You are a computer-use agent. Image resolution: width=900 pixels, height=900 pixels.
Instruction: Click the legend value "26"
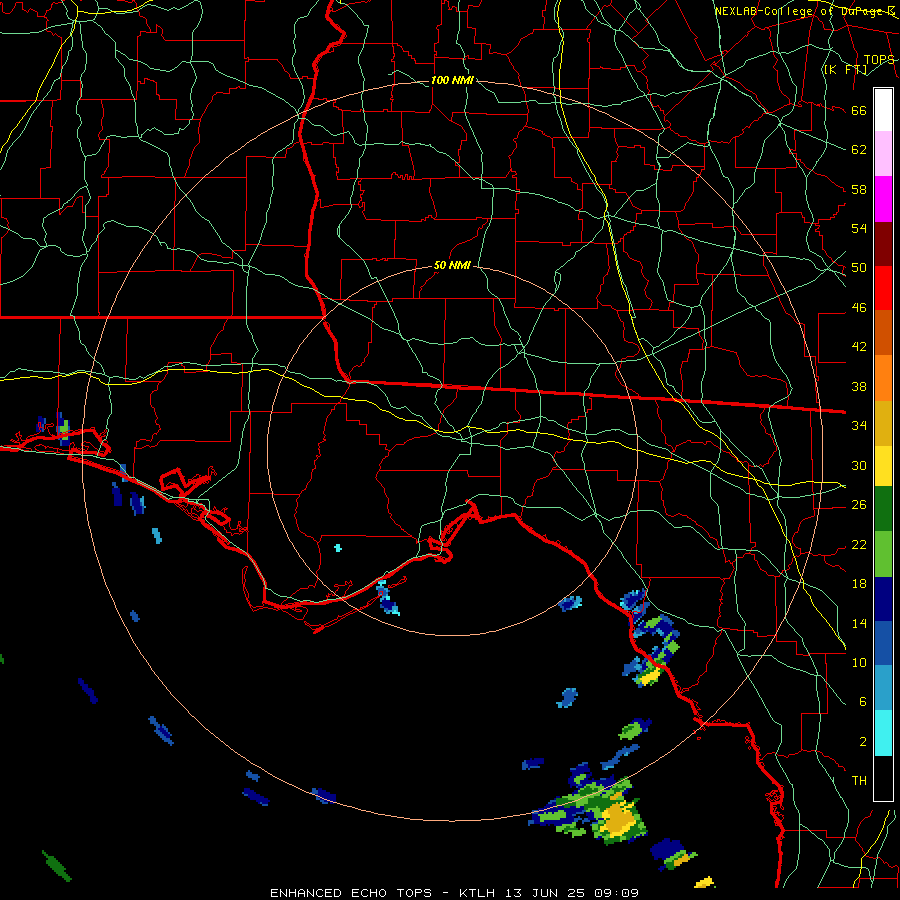(859, 505)
